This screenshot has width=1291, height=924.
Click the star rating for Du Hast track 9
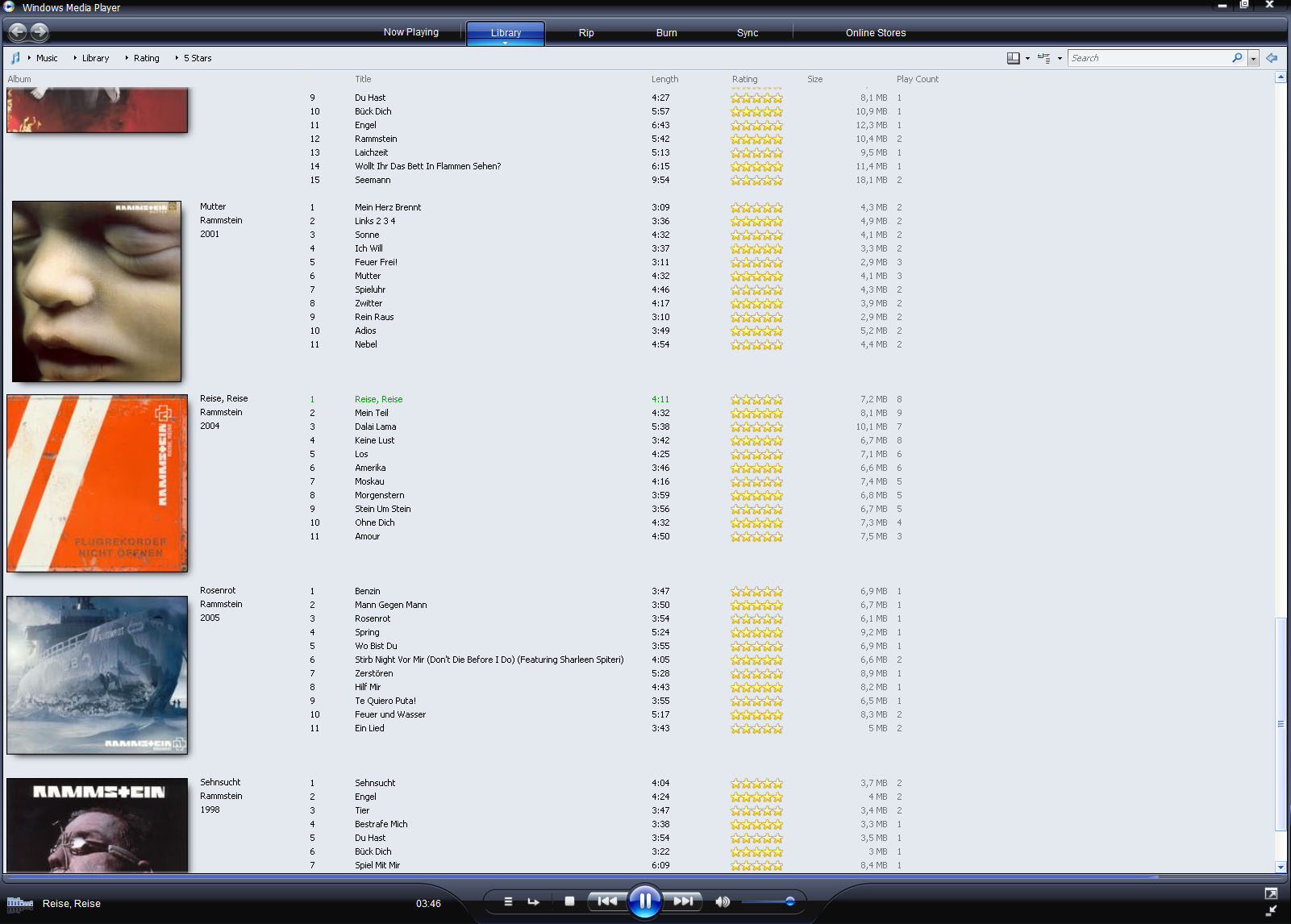pyautogui.click(x=756, y=98)
